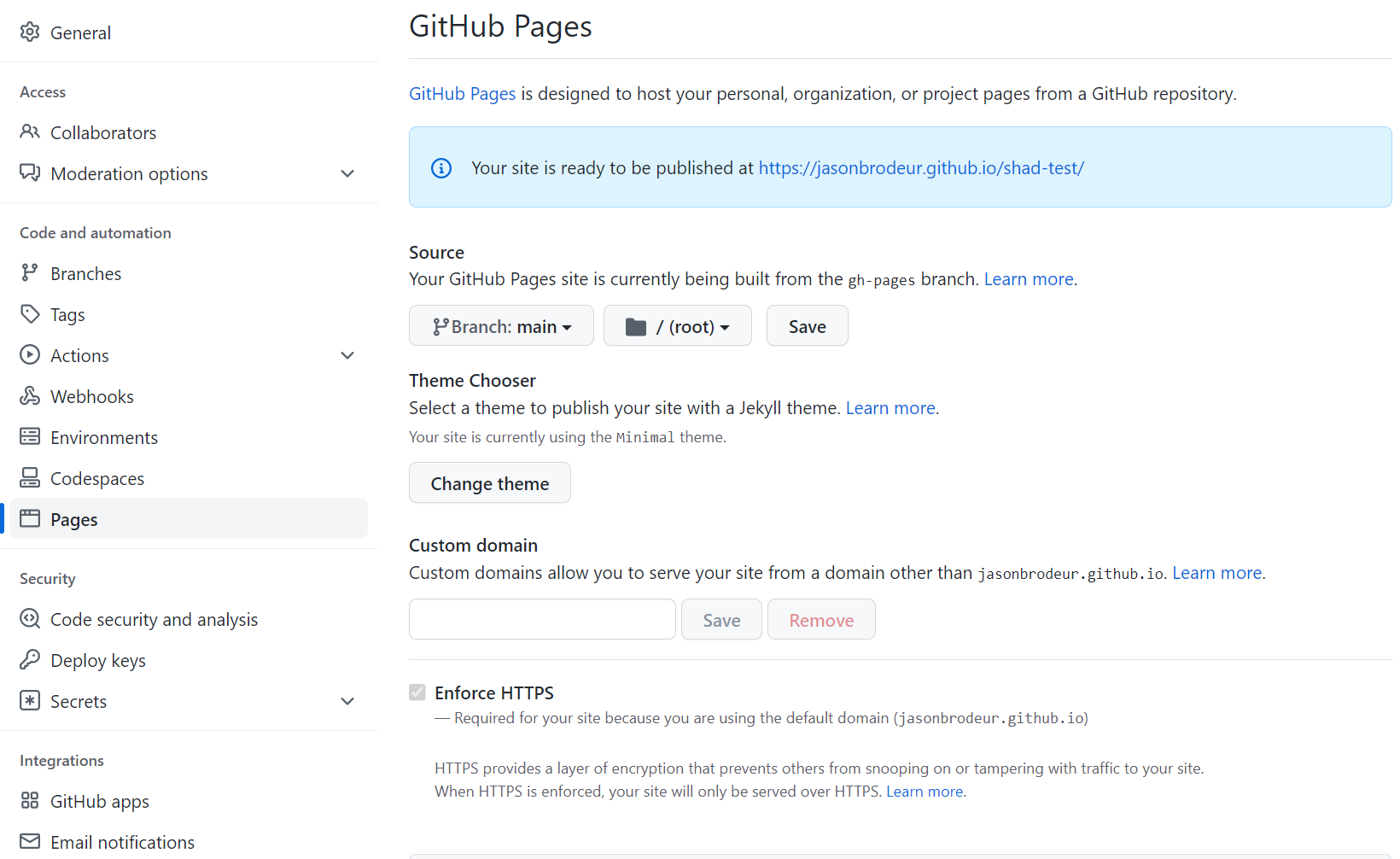Viewport: 1400px width, 859px height.
Task: Click the GitHub Pages intro link
Action: click(463, 94)
